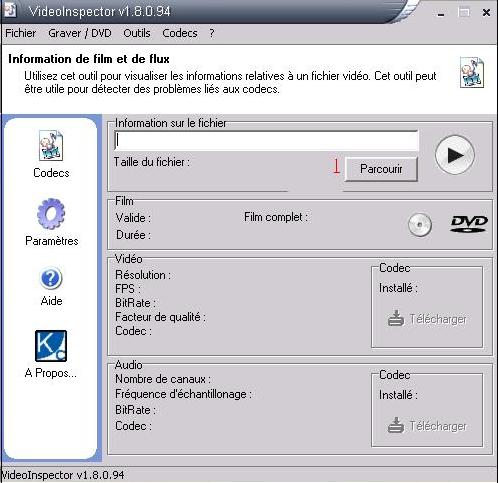Focus the file path input field
Viewport: 498px width, 483px height.
(x=266, y=141)
